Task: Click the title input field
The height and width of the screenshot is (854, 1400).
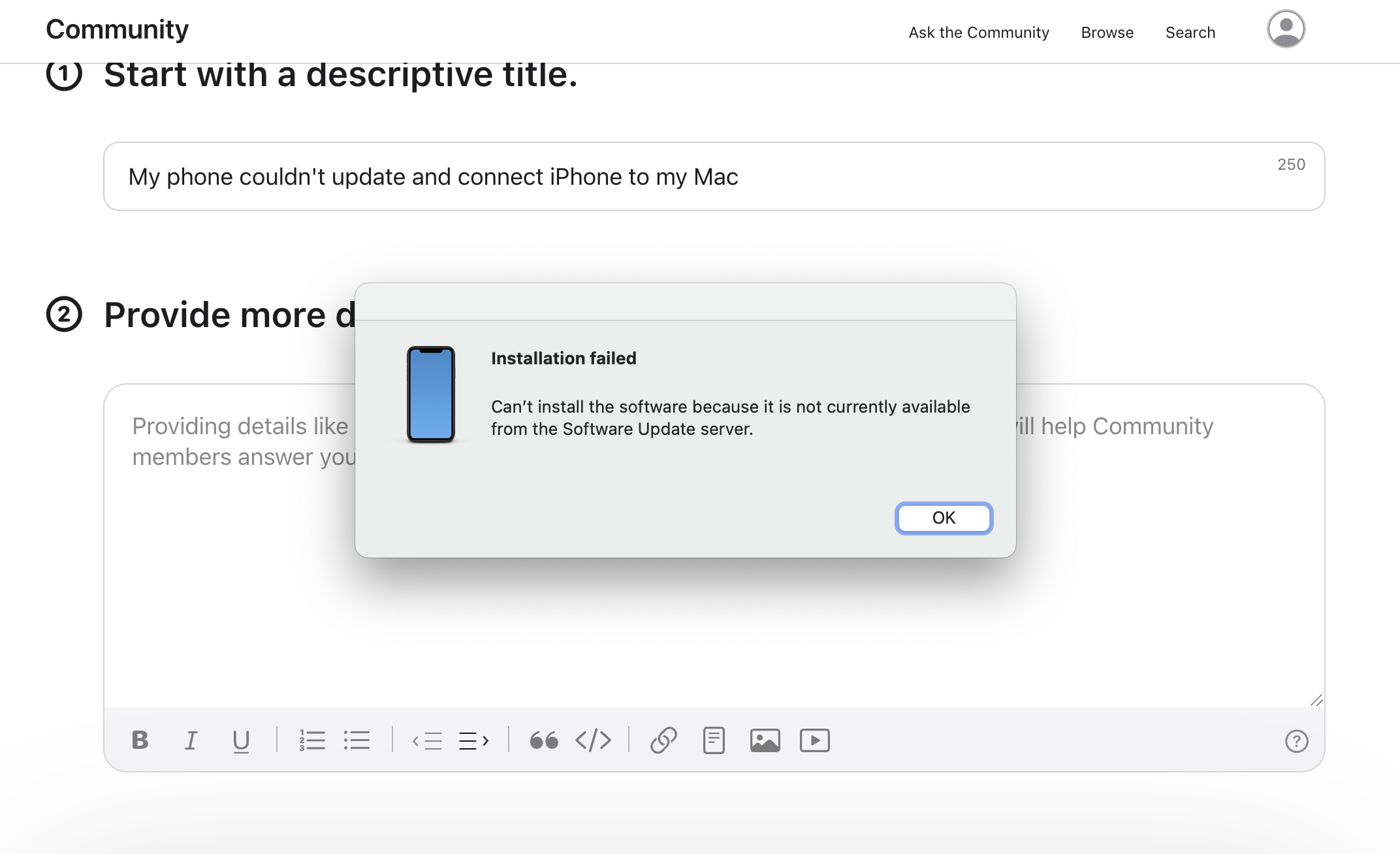Action: pyautogui.click(x=715, y=176)
